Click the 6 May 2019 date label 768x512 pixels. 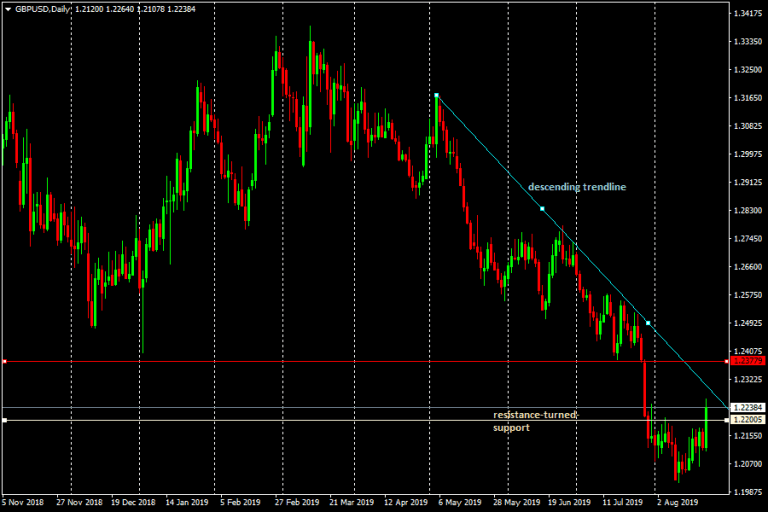tap(459, 502)
